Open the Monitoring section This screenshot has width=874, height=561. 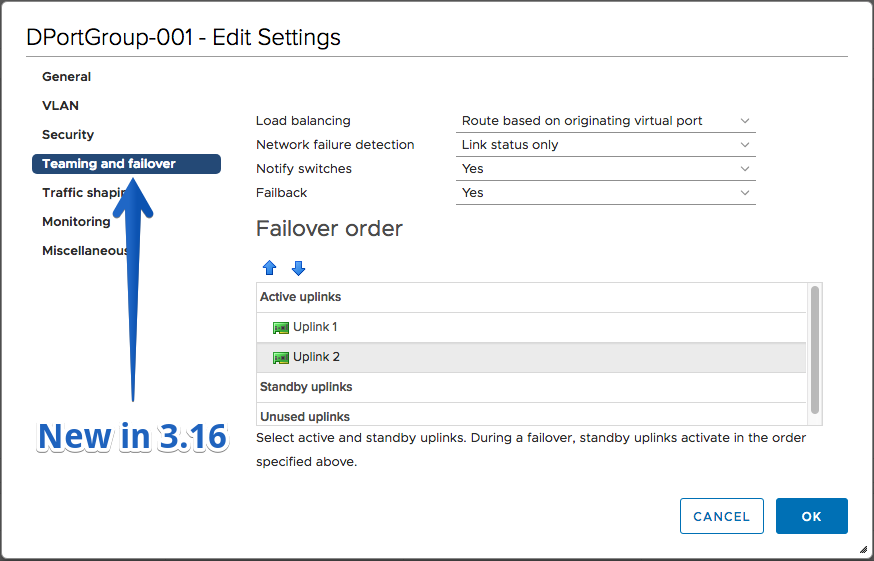tap(76, 222)
